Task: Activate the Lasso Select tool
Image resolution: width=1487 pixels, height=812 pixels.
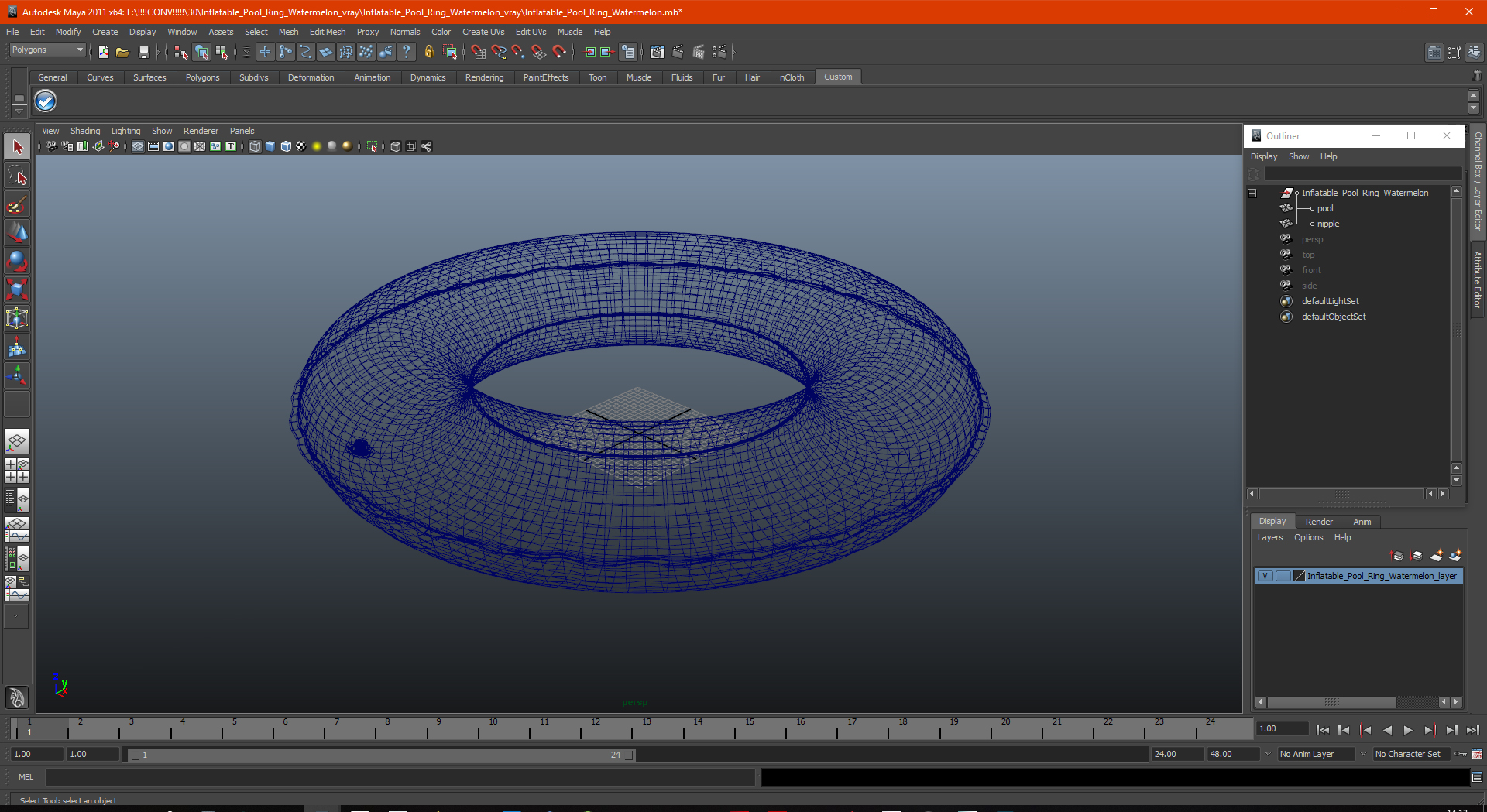Action: point(17,176)
